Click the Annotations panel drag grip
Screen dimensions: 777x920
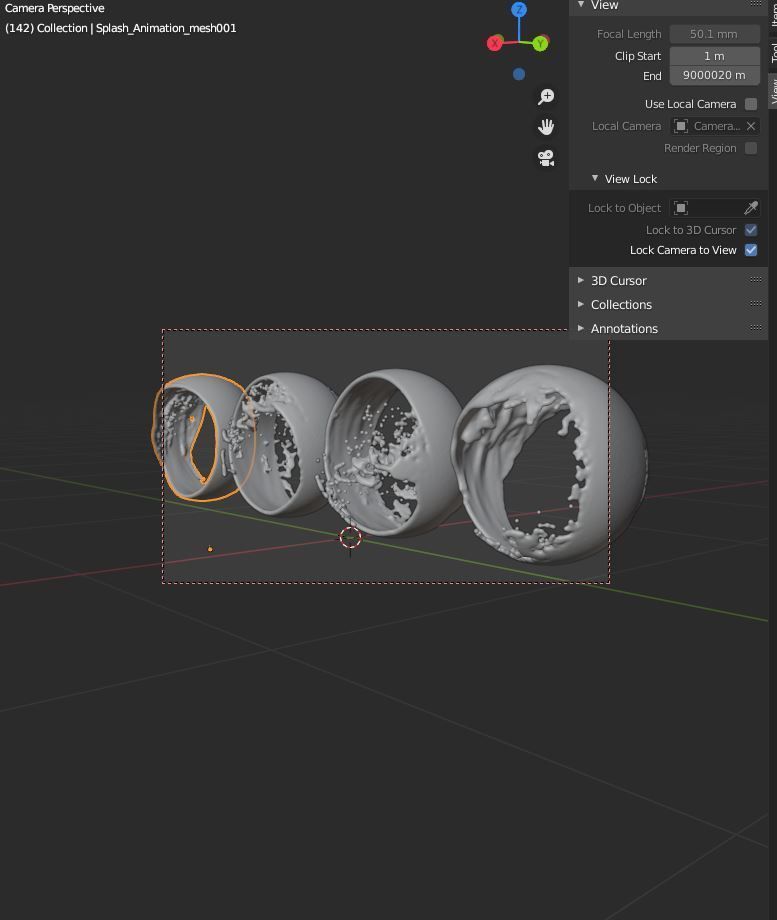pos(756,327)
